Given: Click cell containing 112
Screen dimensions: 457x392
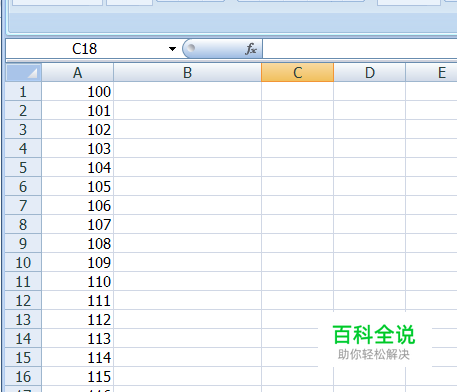Looking at the screenshot, I should 77,319.
